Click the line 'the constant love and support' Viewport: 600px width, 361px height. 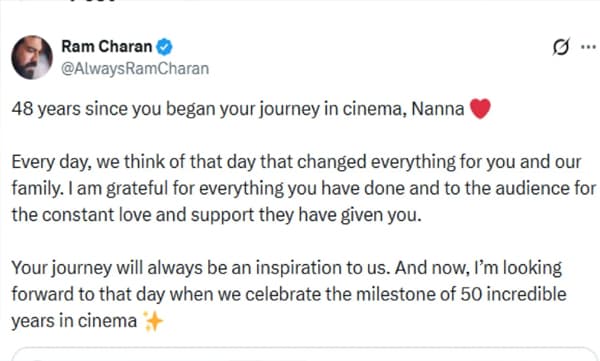(217, 215)
